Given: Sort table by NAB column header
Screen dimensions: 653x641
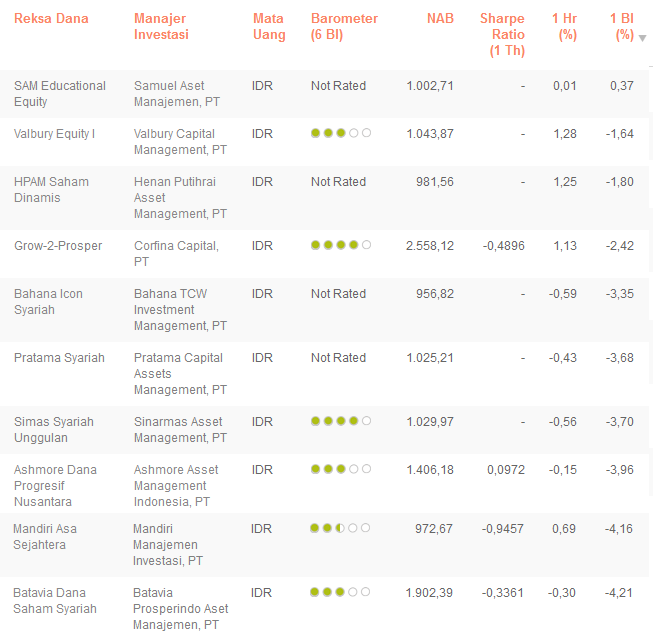Looking at the screenshot, I should point(439,19).
